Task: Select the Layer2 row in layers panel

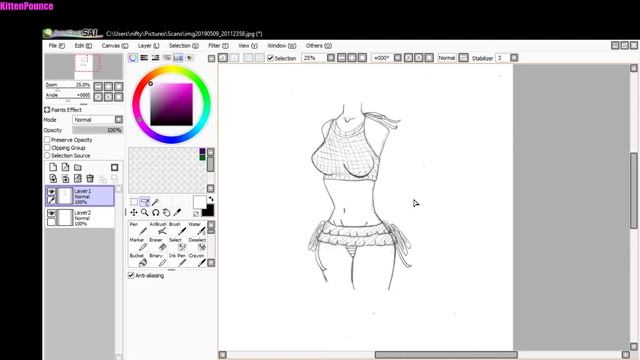Action: click(x=80, y=218)
